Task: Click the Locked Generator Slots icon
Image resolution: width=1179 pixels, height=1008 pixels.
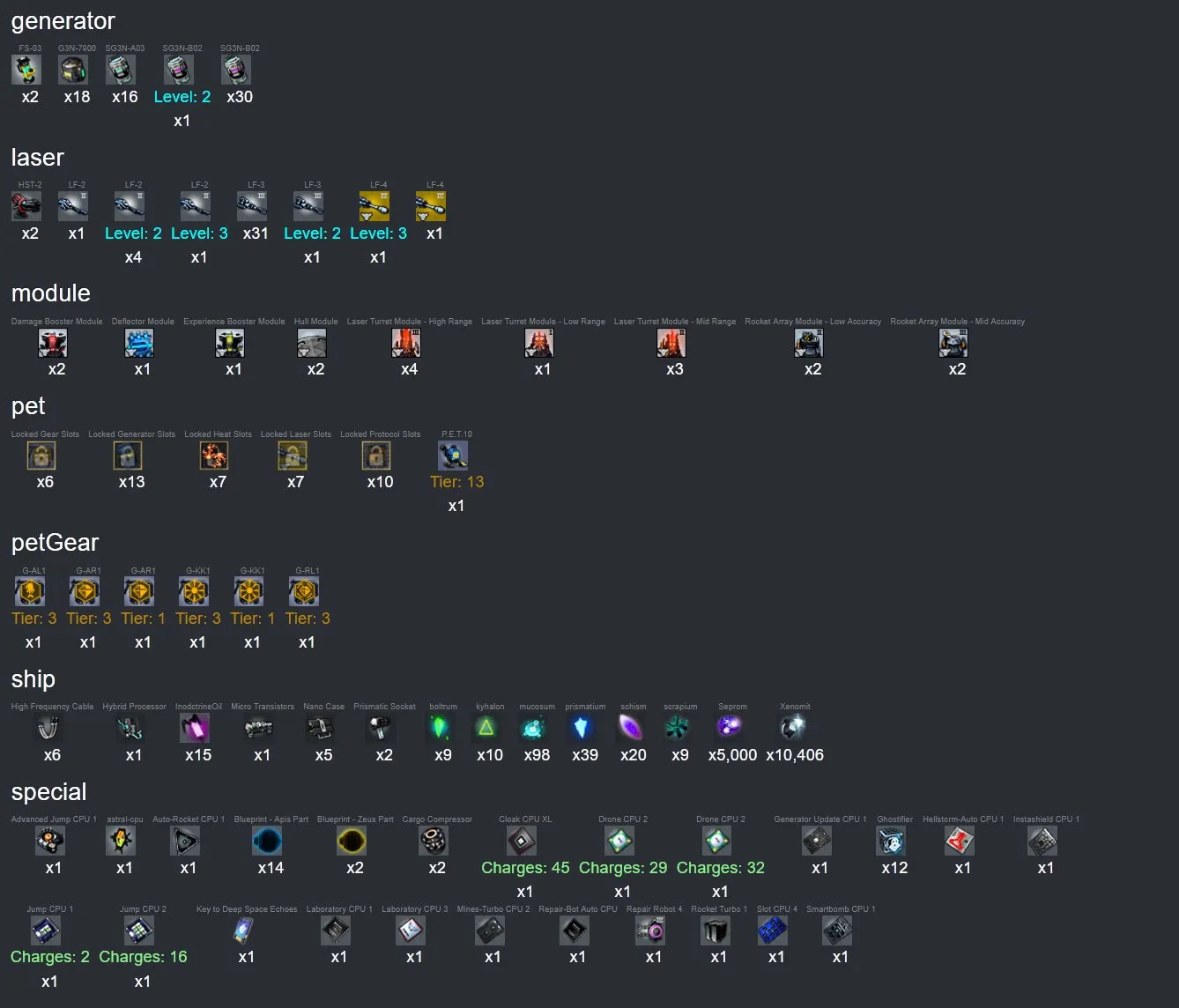Action: (x=128, y=456)
